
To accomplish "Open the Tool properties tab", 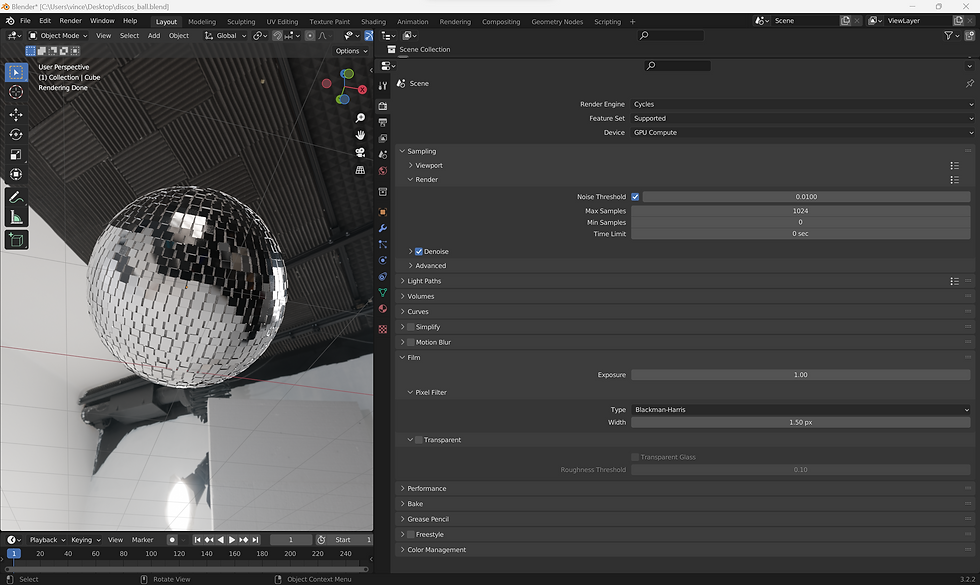I will point(383,86).
